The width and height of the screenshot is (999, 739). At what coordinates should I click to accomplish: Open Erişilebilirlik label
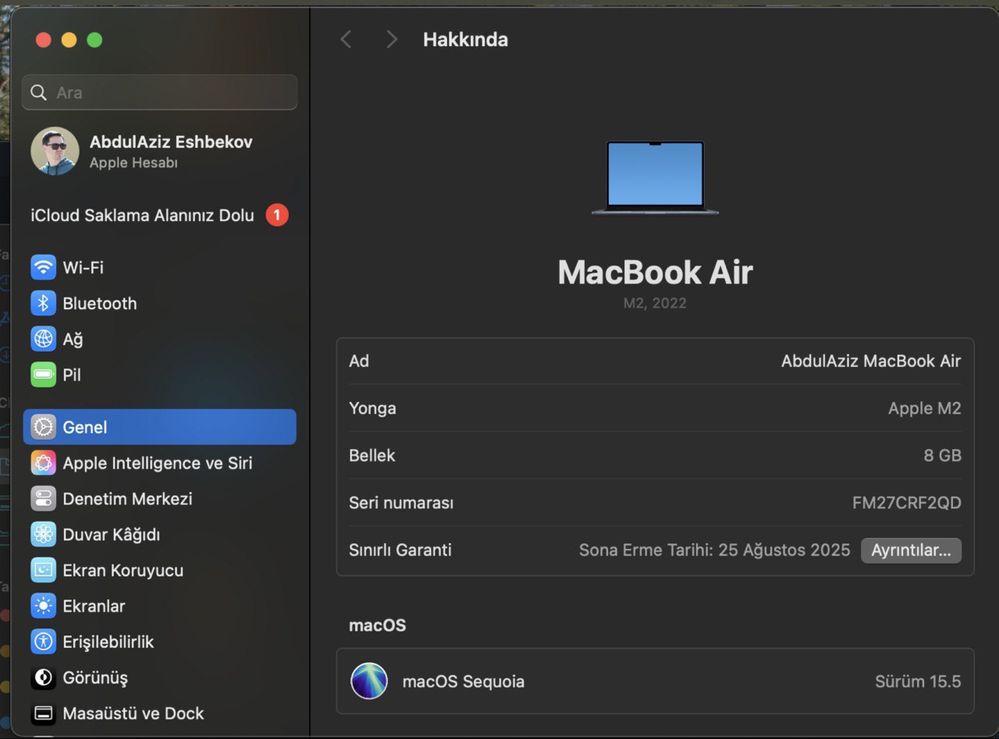108,642
